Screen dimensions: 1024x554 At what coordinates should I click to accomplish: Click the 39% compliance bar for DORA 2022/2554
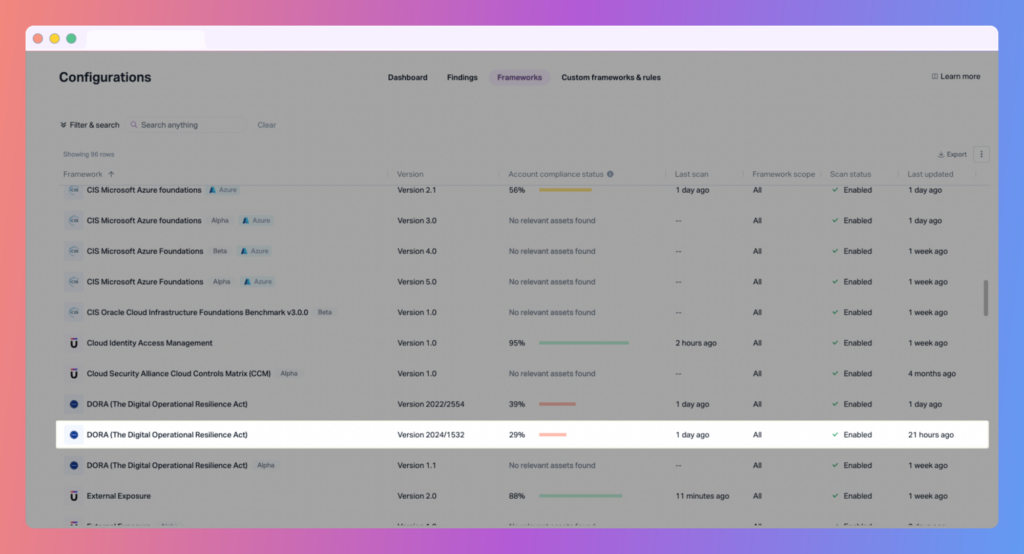(x=557, y=404)
